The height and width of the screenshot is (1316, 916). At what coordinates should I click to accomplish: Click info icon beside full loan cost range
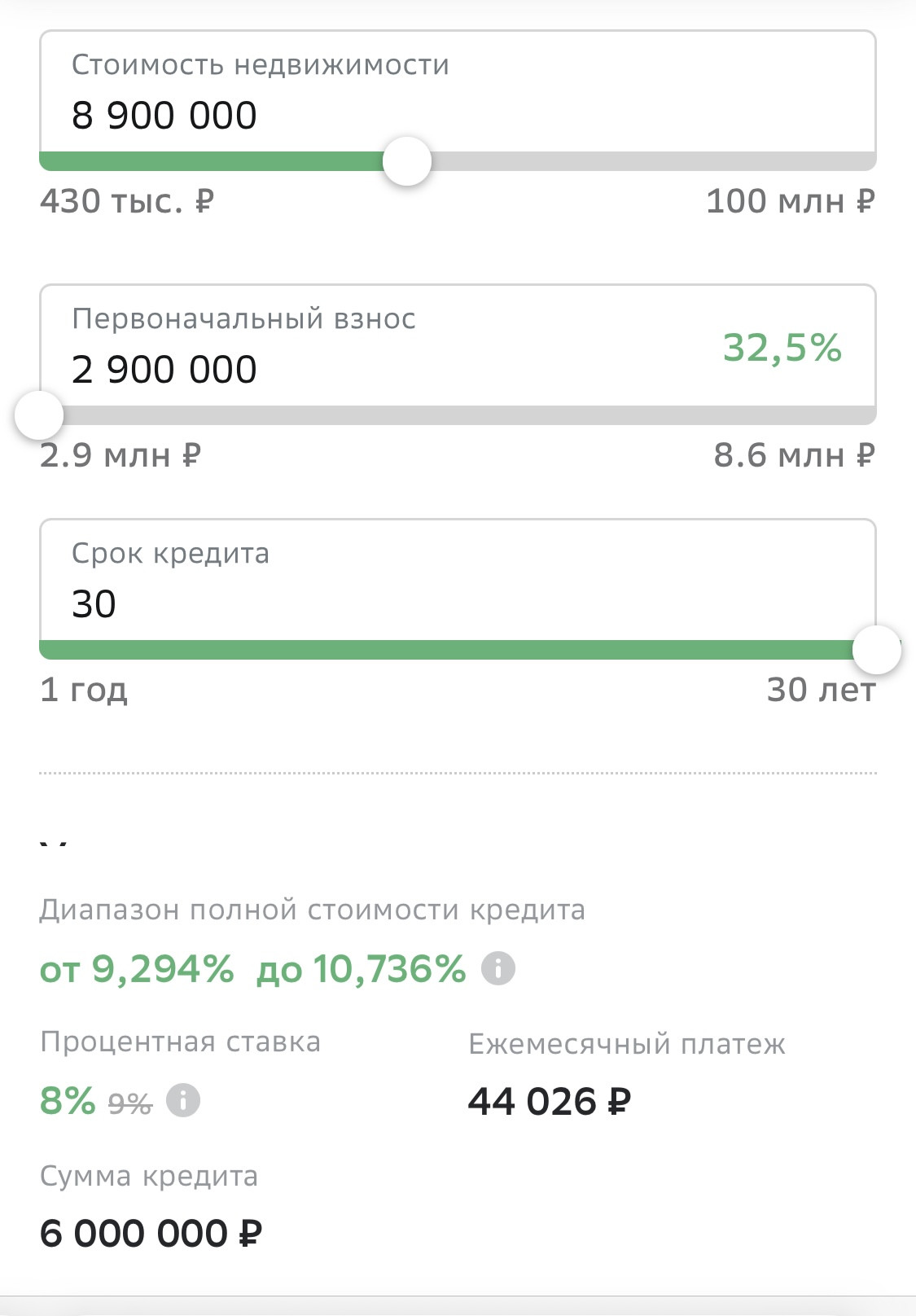498,969
